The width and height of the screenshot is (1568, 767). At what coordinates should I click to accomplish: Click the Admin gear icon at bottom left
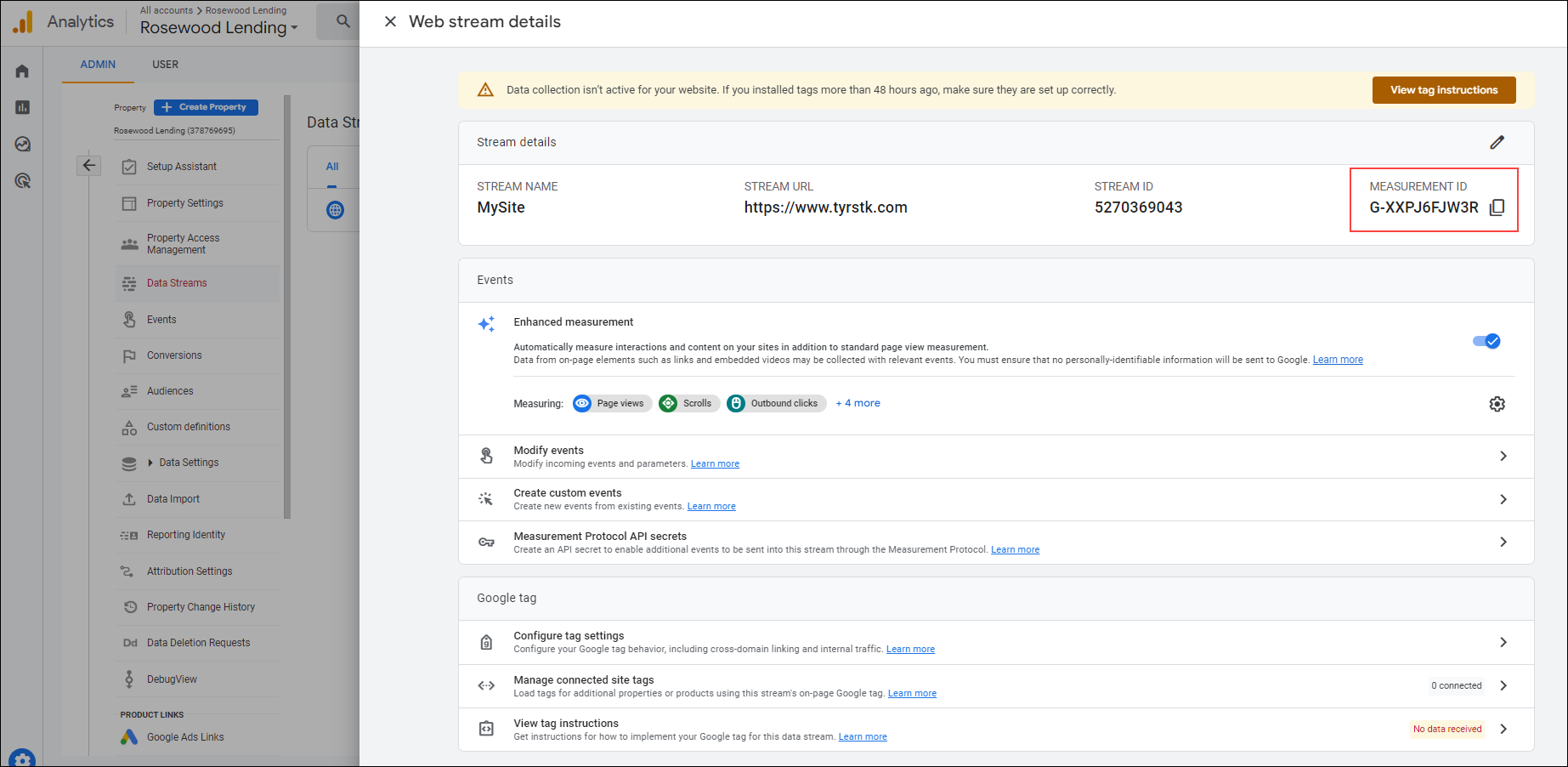coord(22,758)
